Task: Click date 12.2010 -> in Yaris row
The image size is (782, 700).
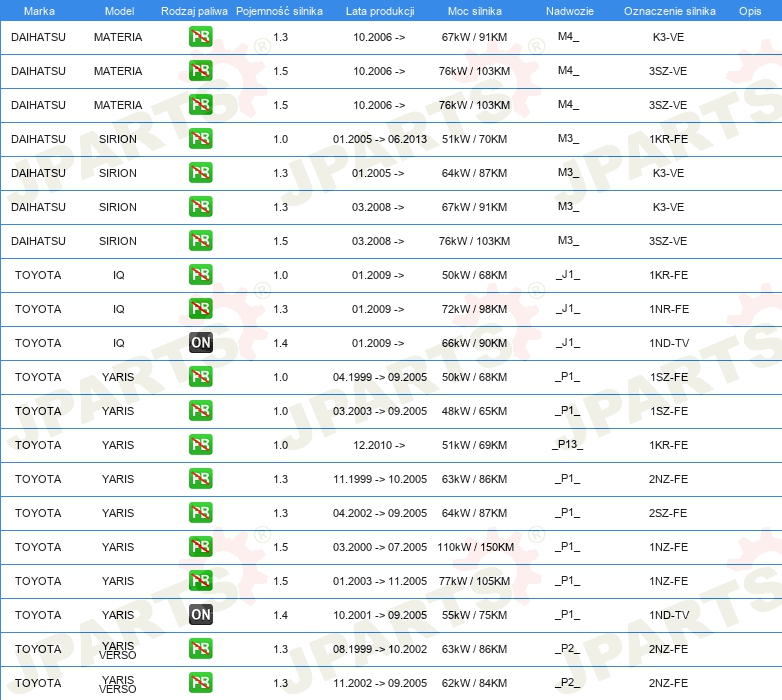Action: point(379,445)
